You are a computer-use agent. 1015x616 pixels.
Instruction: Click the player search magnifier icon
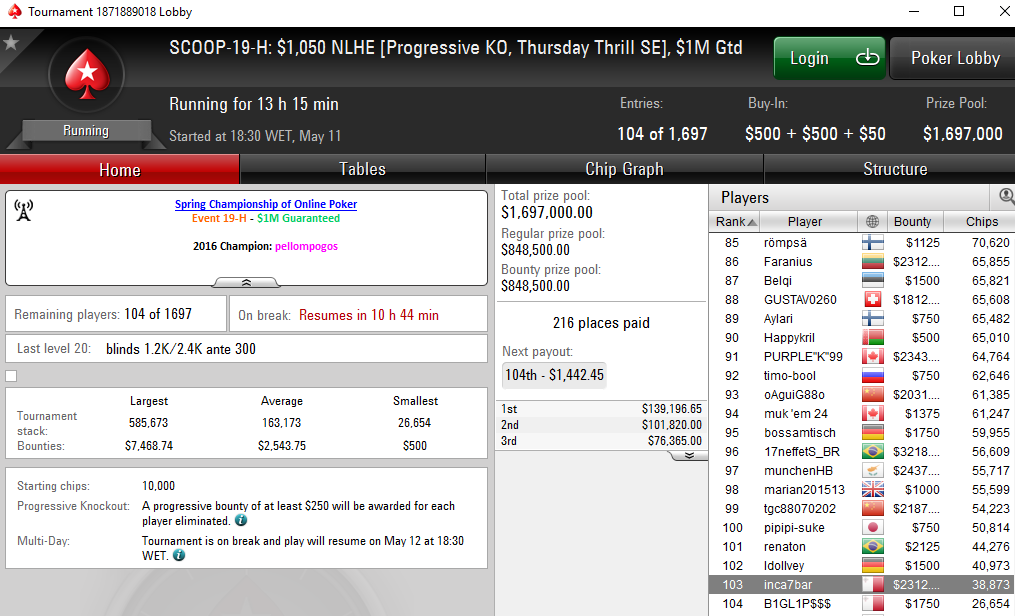coord(1006,195)
